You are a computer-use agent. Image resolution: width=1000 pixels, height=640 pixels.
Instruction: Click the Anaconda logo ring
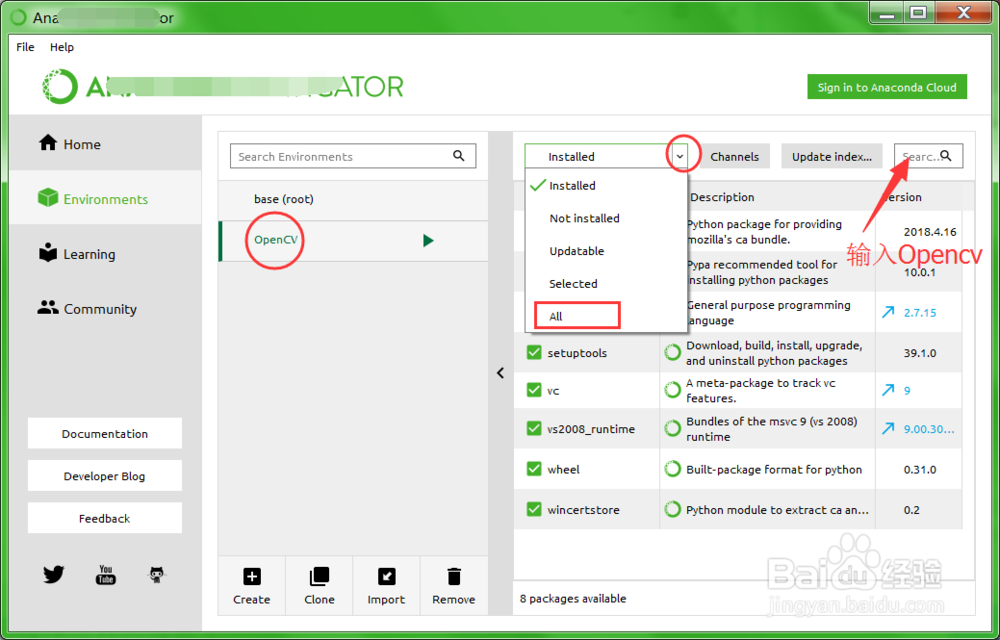click(60, 86)
